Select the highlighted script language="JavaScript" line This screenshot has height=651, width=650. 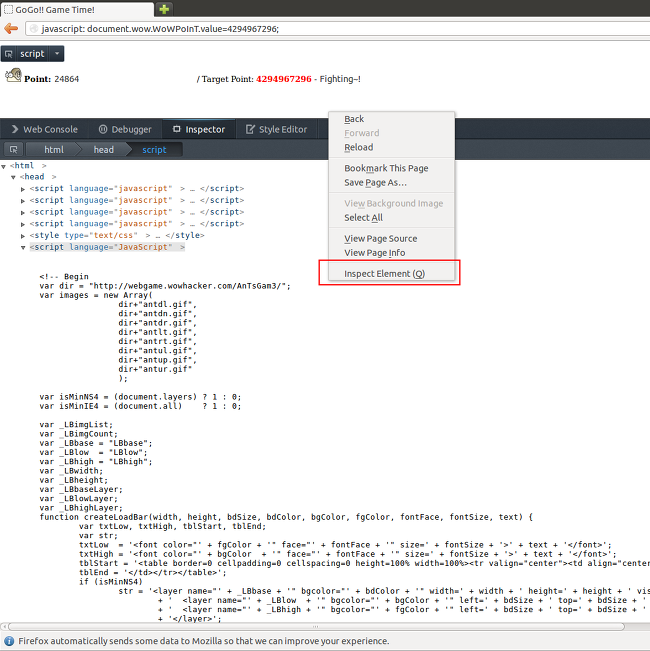pyautogui.click(x=107, y=247)
